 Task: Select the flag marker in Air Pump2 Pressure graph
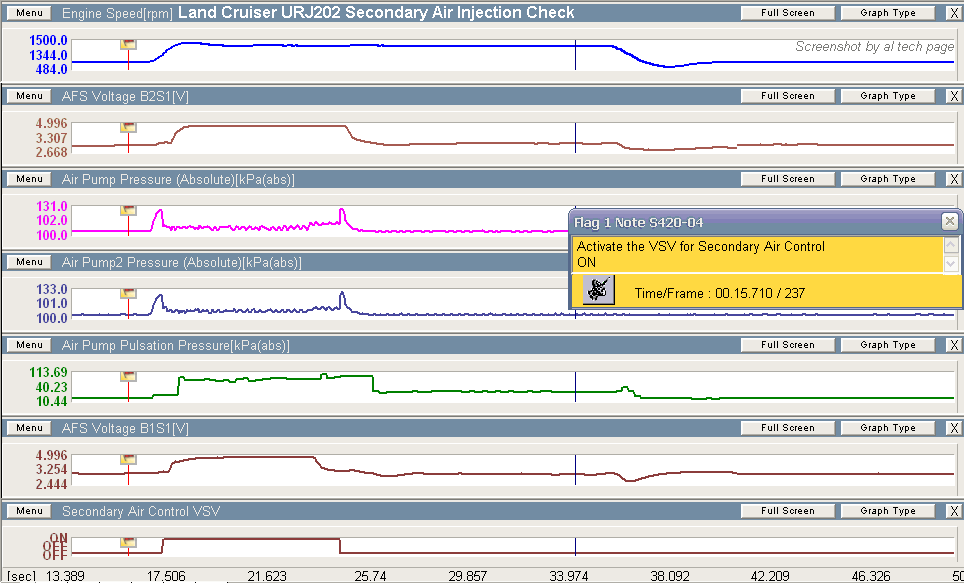point(128,293)
